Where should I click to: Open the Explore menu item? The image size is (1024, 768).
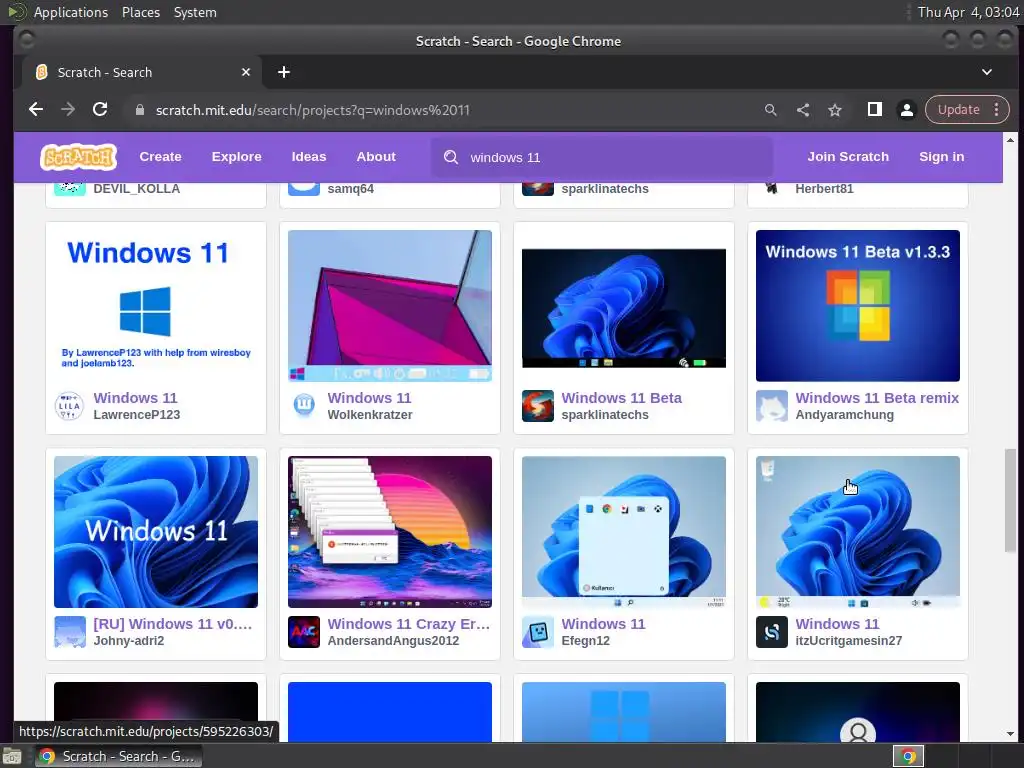point(236,157)
